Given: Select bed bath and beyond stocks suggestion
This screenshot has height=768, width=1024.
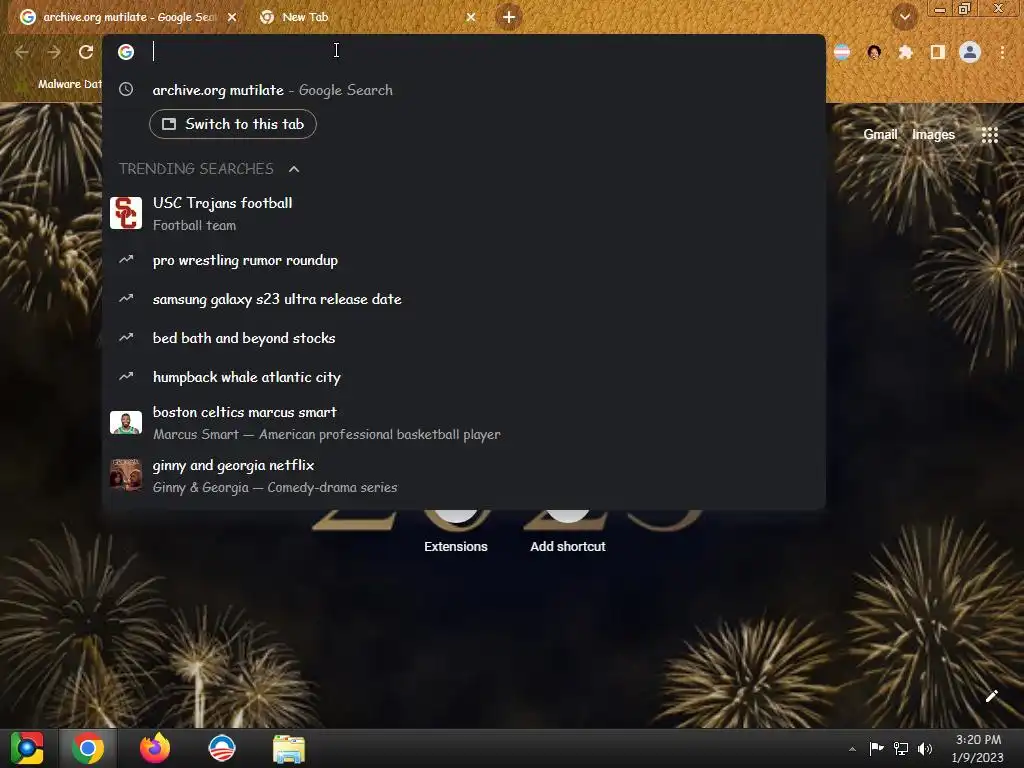Looking at the screenshot, I should click(464, 338).
